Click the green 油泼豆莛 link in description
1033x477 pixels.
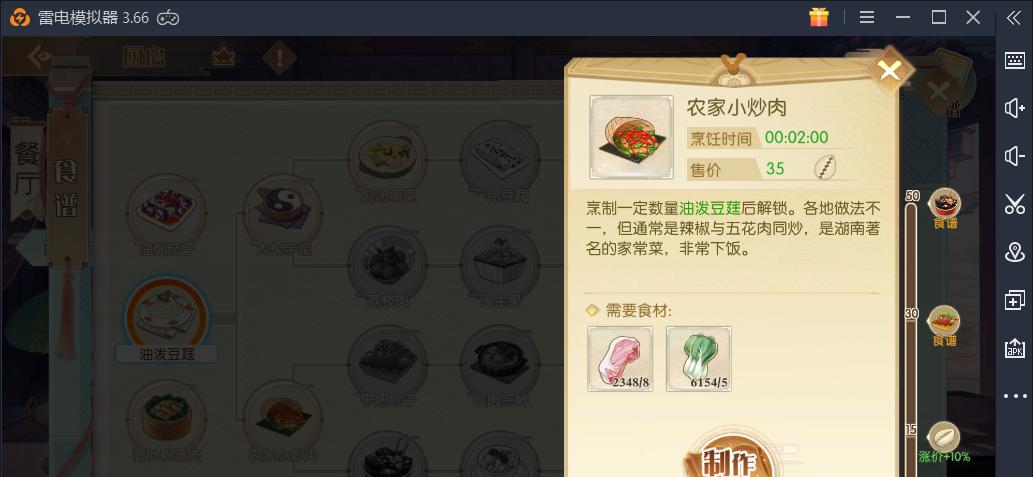[710, 210]
